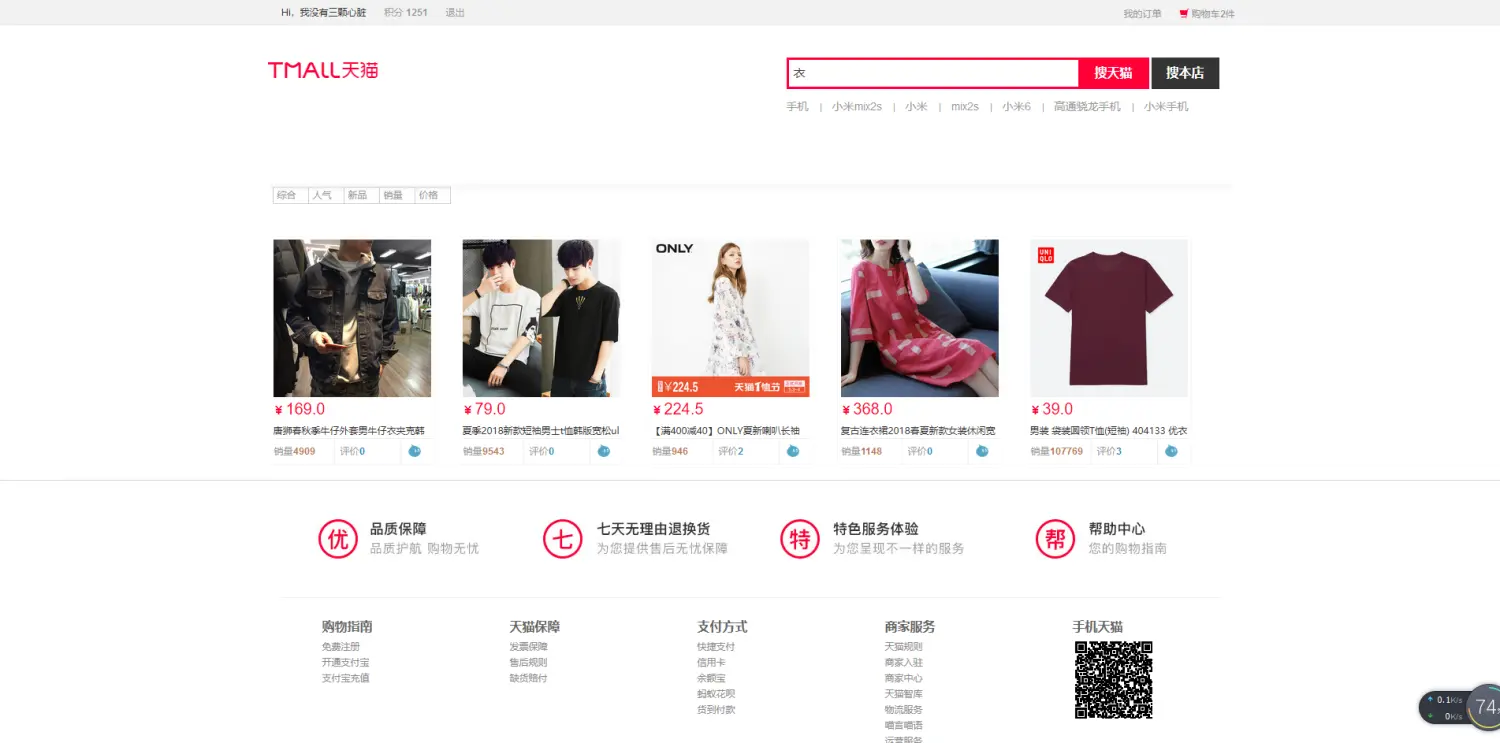Open footer link 缺货赔付
Screen dimensions: 1500x743
click(x=528, y=678)
